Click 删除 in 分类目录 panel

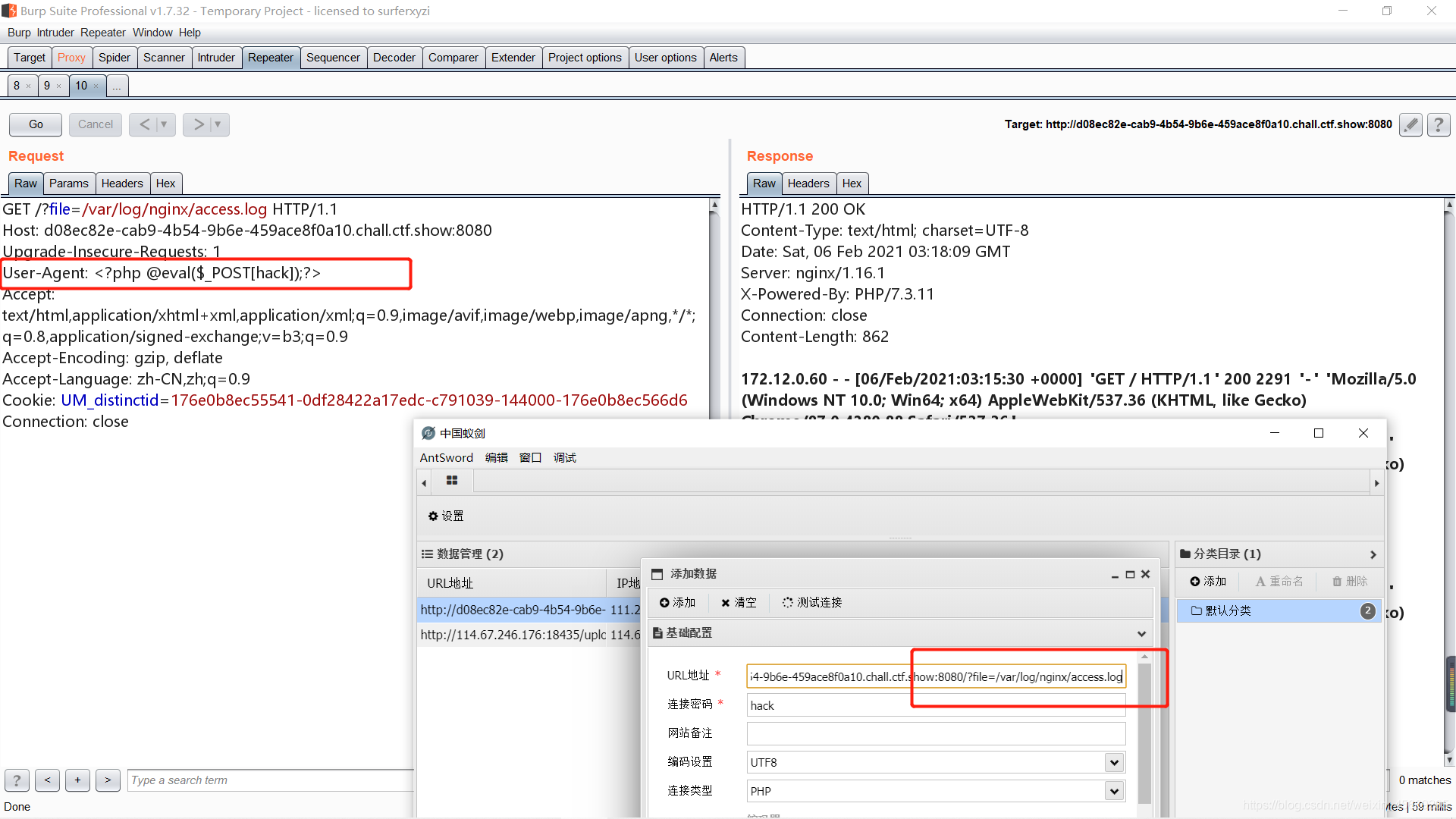coord(1351,582)
